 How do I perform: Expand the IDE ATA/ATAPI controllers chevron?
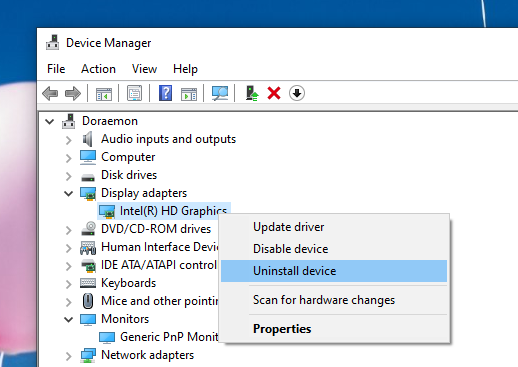pos(69,266)
